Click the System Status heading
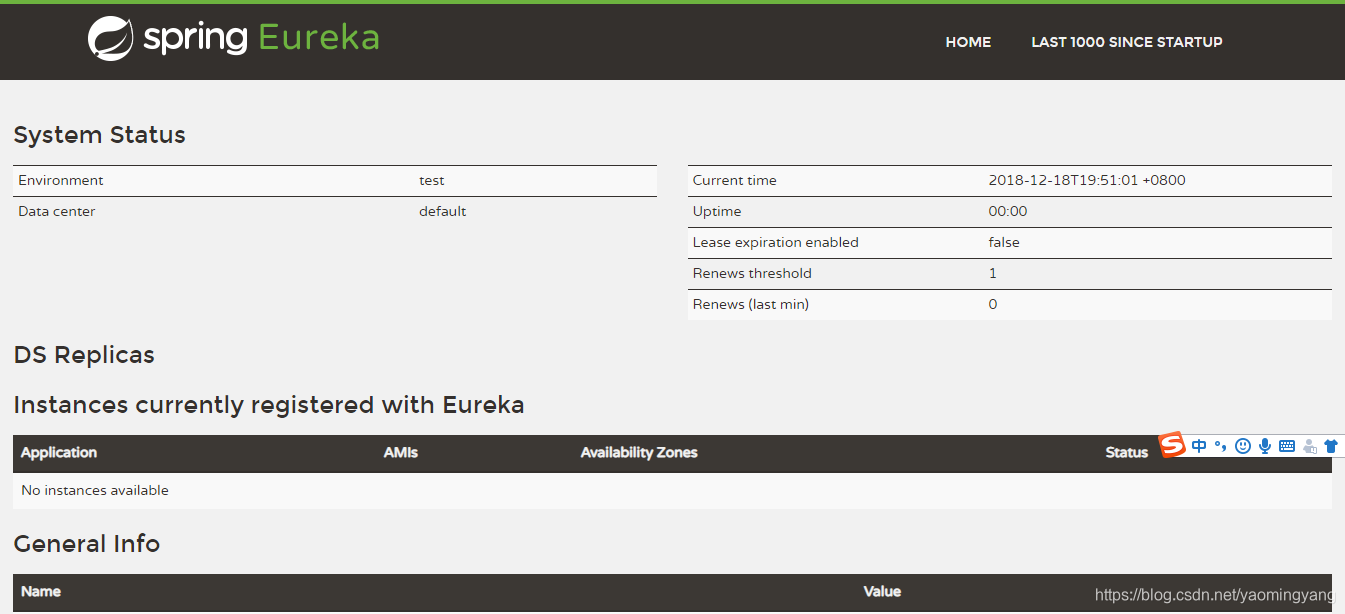The width and height of the screenshot is (1345, 614). click(100, 135)
